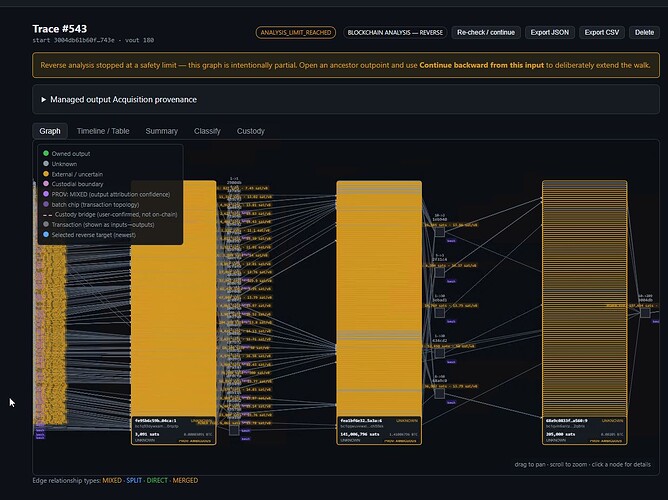Click the BLOCKCHAIN ANALYSIS — REVERSE badge

pyautogui.click(x=395, y=32)
